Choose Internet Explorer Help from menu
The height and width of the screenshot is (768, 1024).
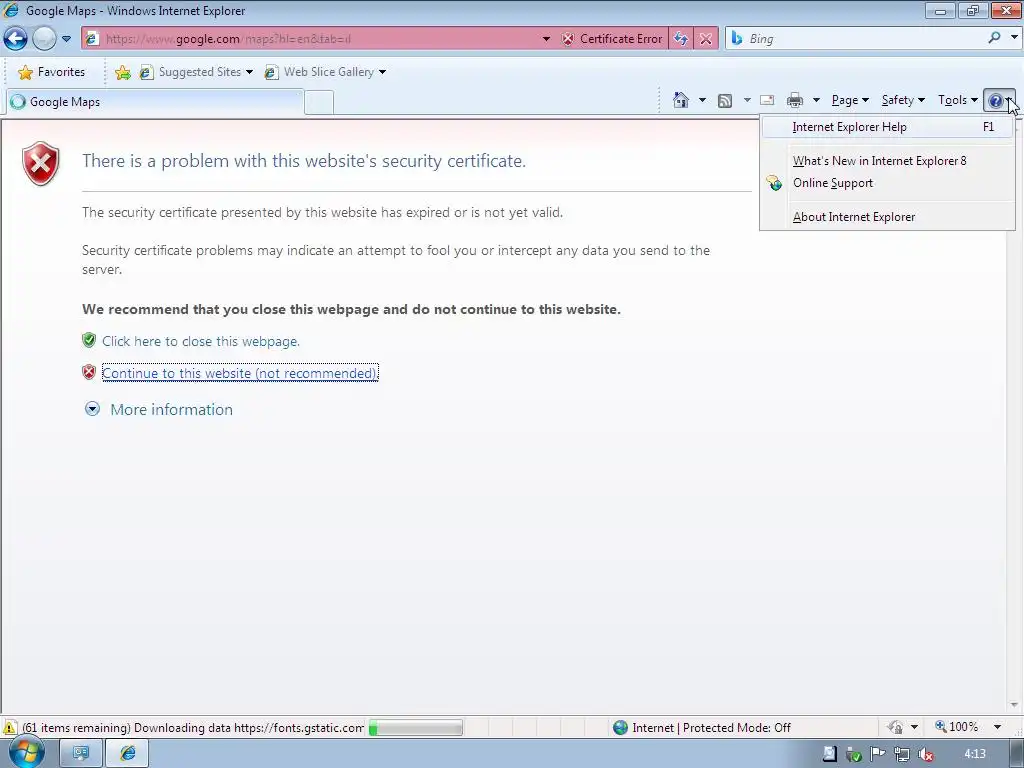(888, 127)
